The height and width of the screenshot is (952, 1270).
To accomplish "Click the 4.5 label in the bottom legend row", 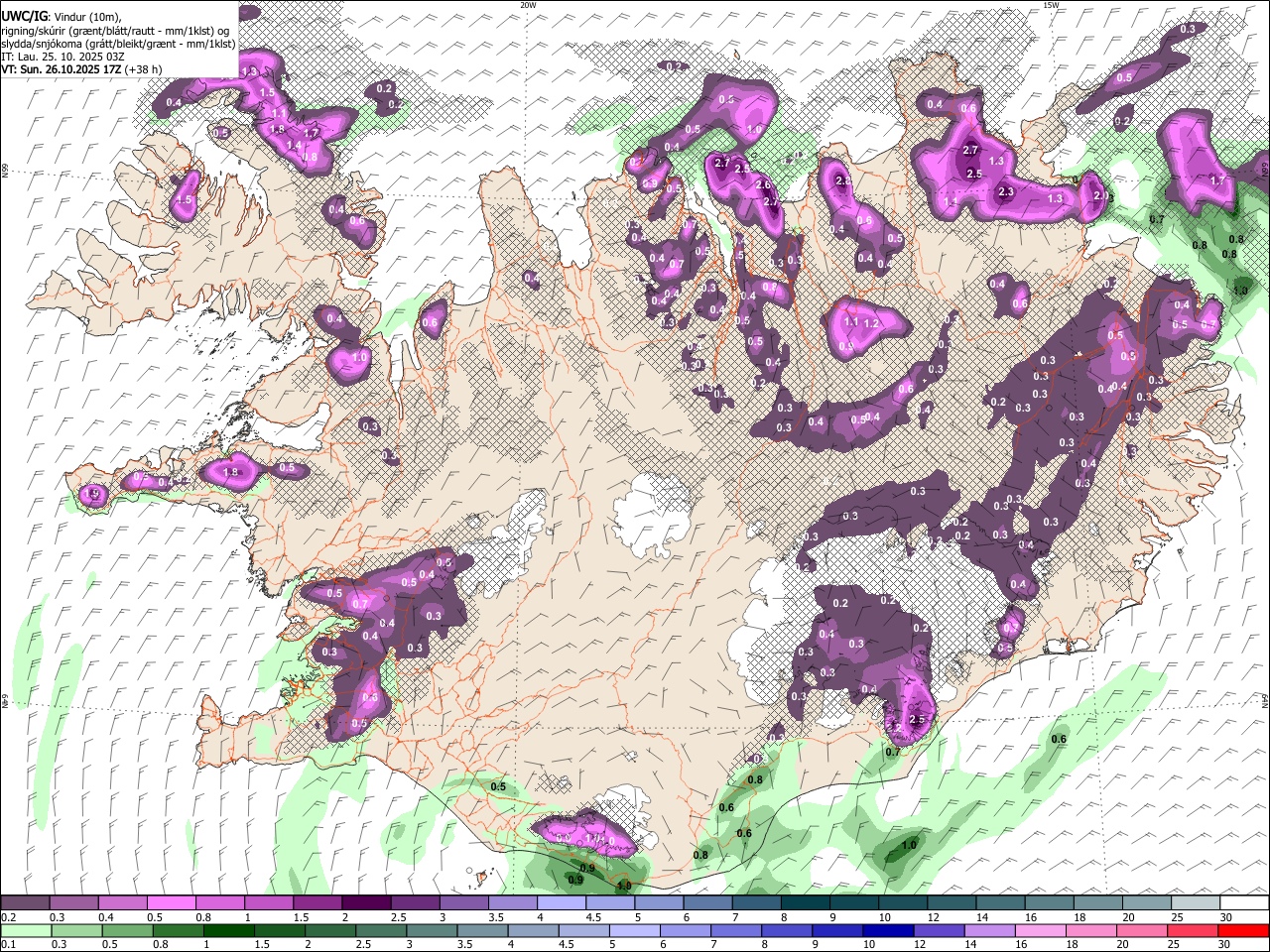I will coord(567,944).
